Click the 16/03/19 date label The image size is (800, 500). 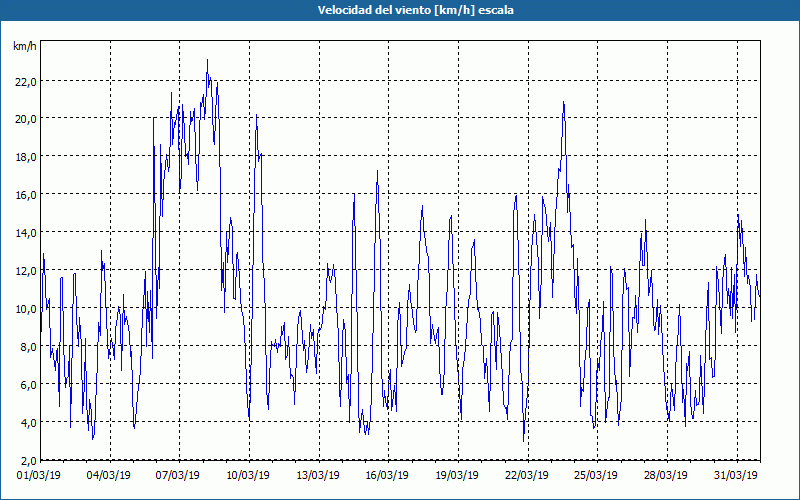[387, 475]
